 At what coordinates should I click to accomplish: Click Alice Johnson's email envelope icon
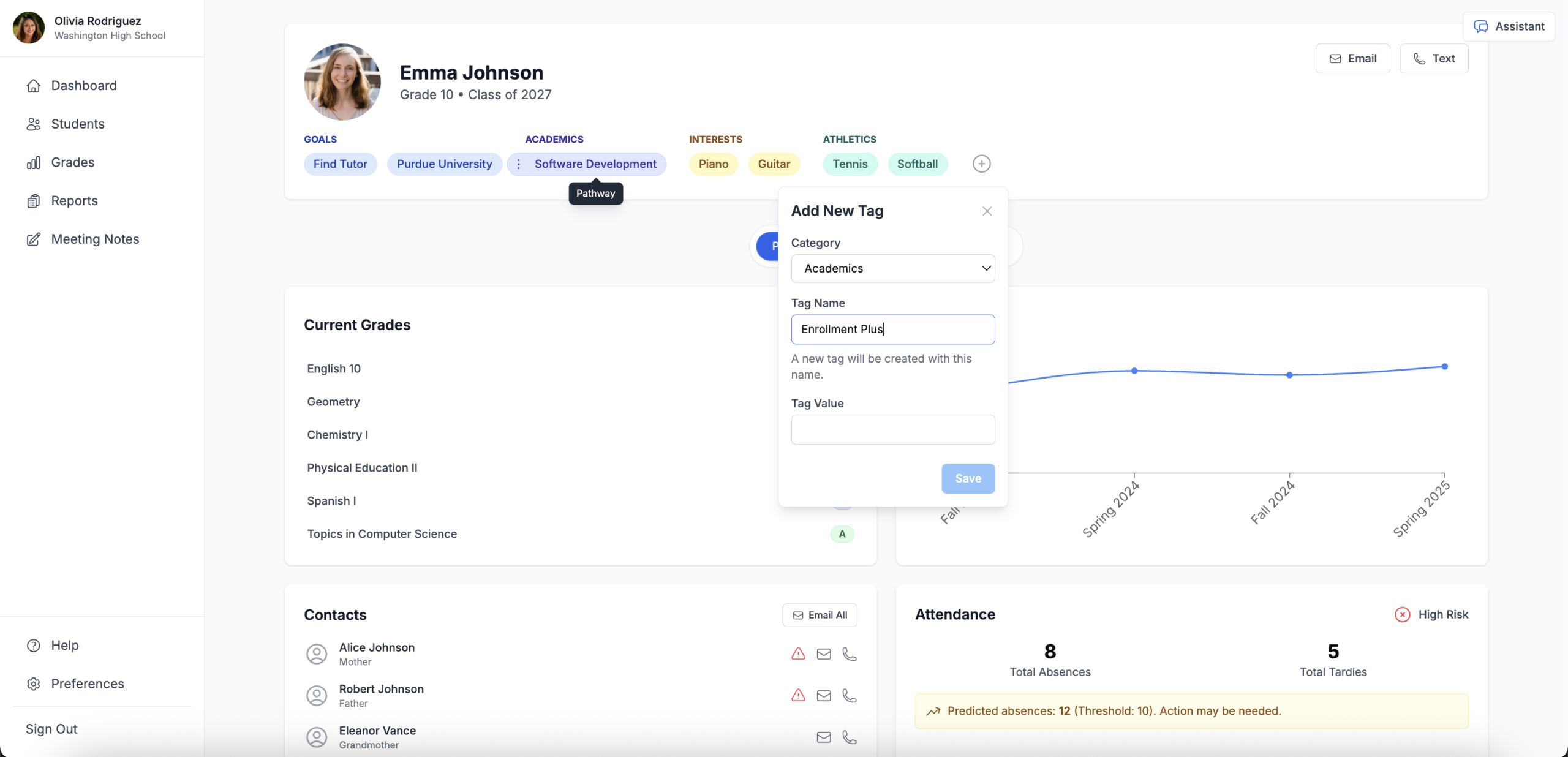point(824,654)
